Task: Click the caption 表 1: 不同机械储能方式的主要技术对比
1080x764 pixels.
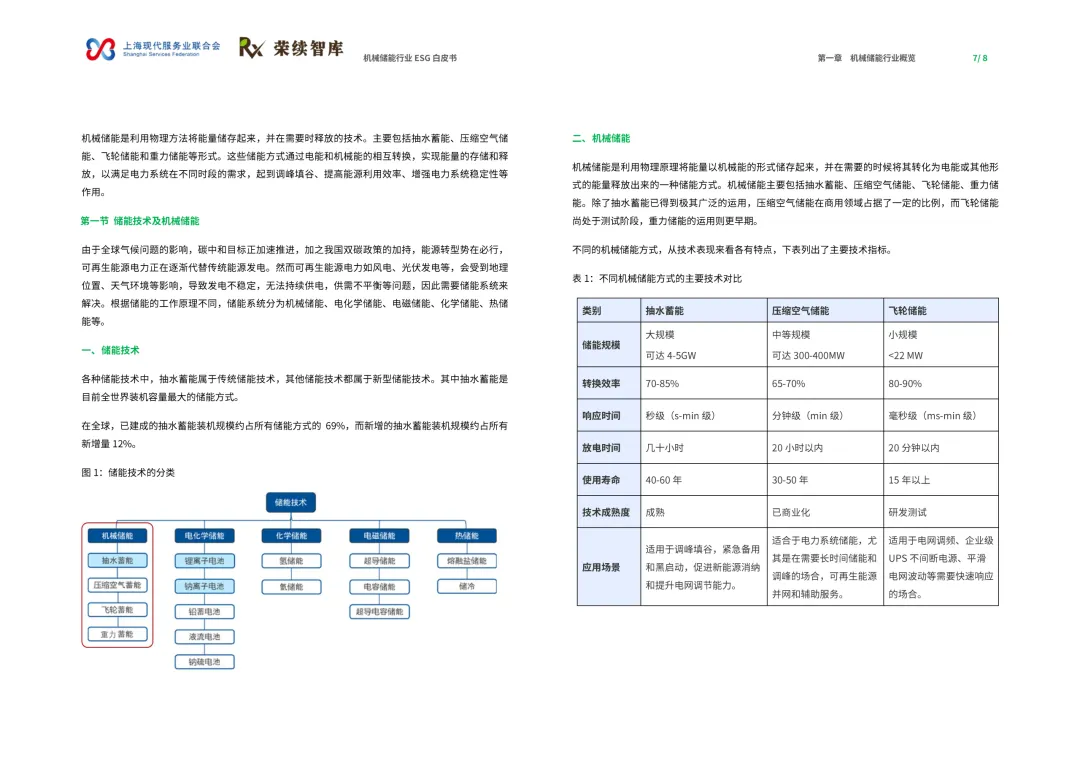Action: pos(657,279)
